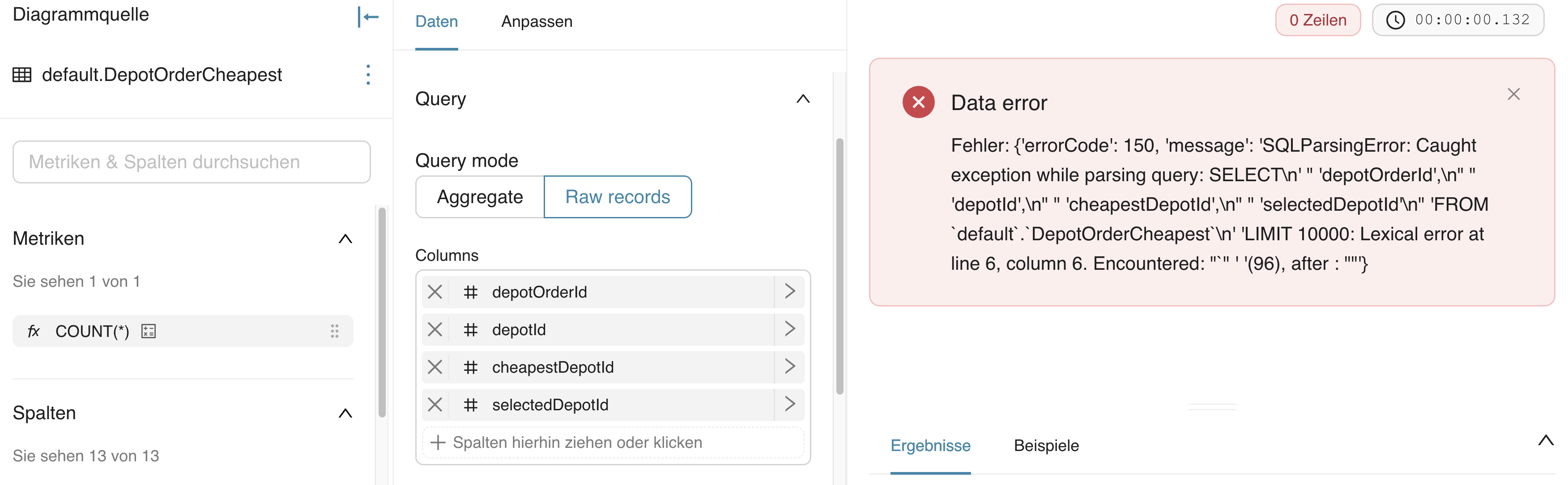
Task: Click the table icon for DepotOrderCheapest
Action: (x=22, y=75)
